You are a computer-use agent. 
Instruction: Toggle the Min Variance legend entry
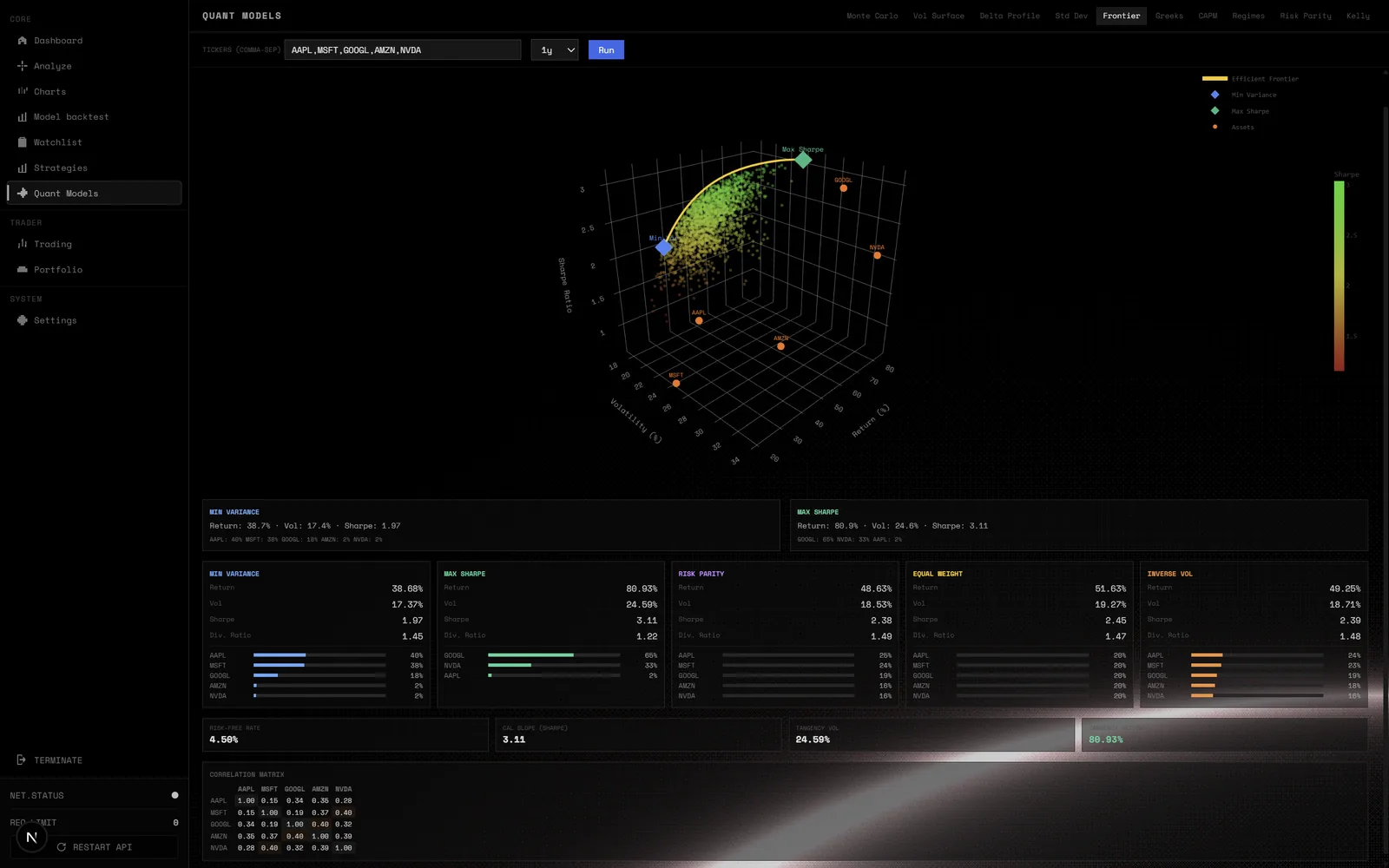(x=1243, y=95)
